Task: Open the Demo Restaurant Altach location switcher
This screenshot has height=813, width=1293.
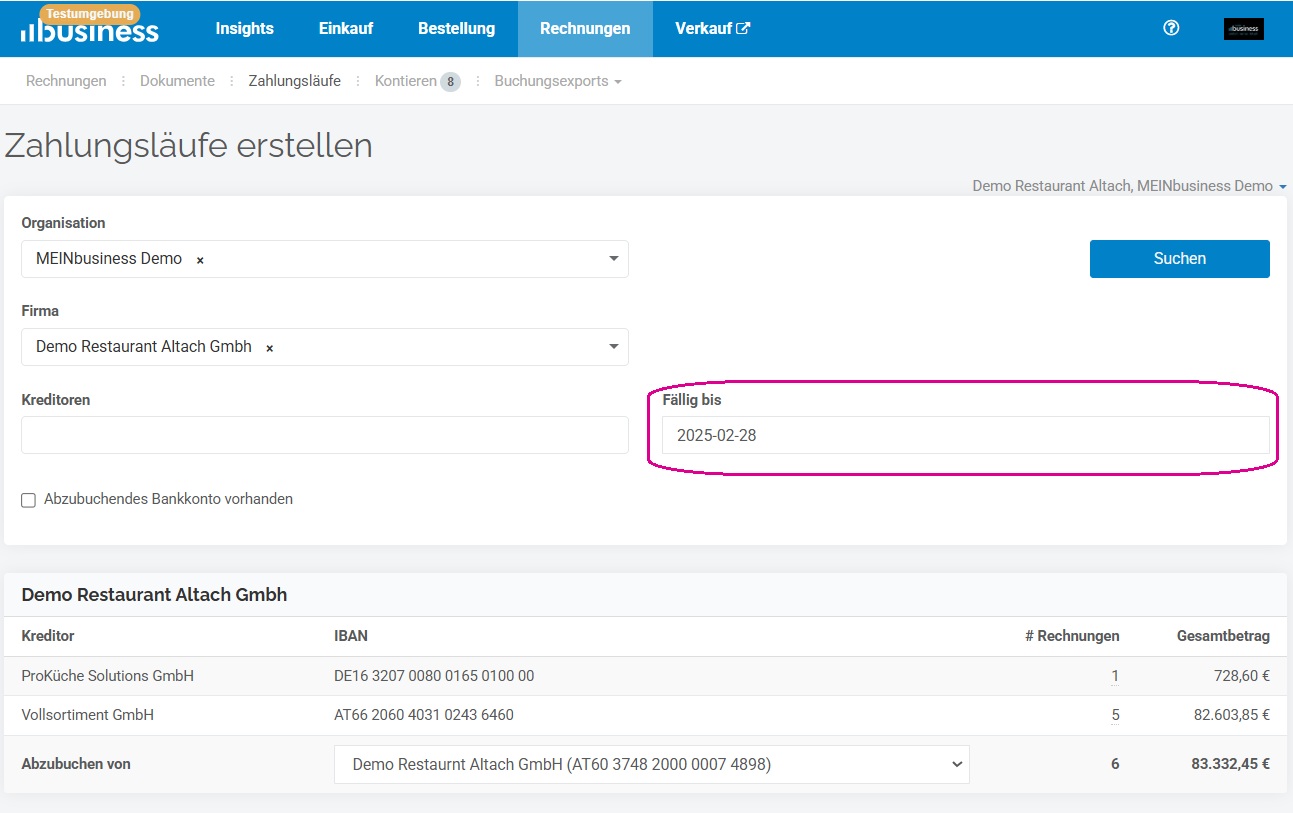Action: [x=1129, y=186]
